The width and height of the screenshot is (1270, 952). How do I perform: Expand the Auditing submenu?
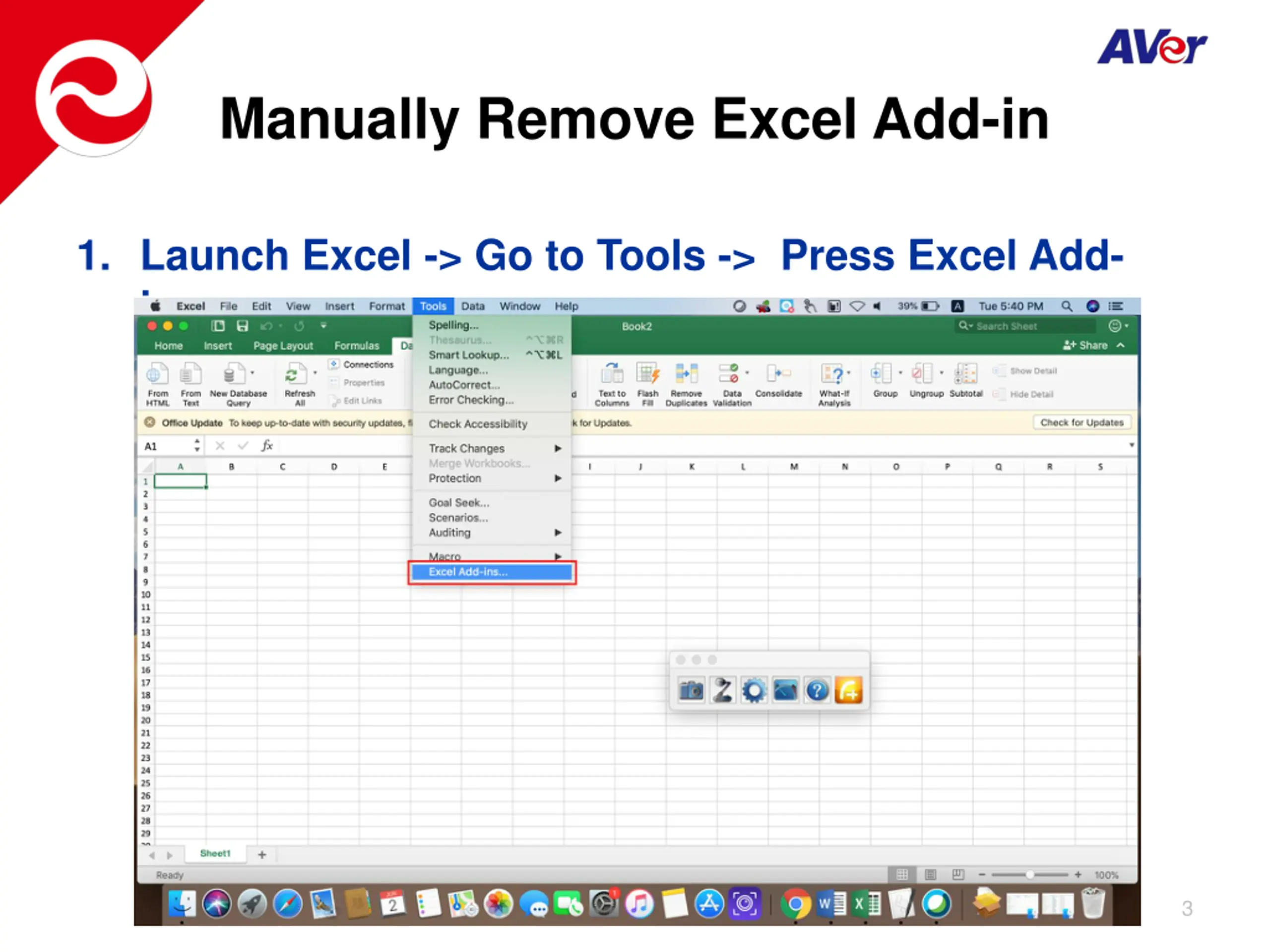click(558, 533)
